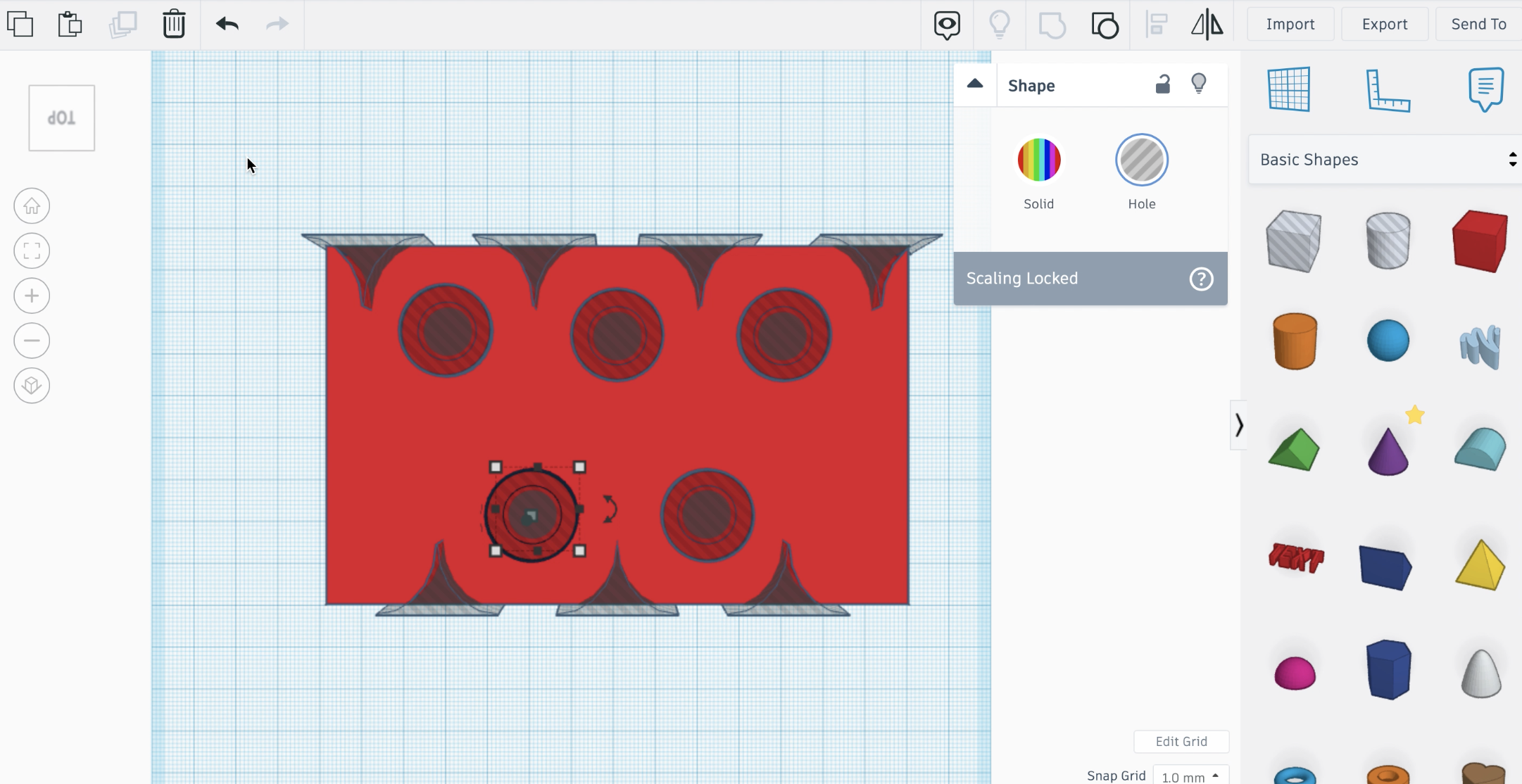The height and width of the screenshot is (784, 1522).
Task: Select the Workplane tool icon
Action: coord(1289,89)
